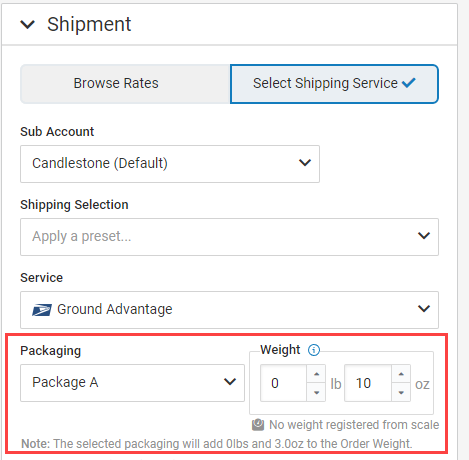This screenshot has height=460, width=469.
Task: Increase ounces with the up stepper arrow
Action: click(401, 374)
